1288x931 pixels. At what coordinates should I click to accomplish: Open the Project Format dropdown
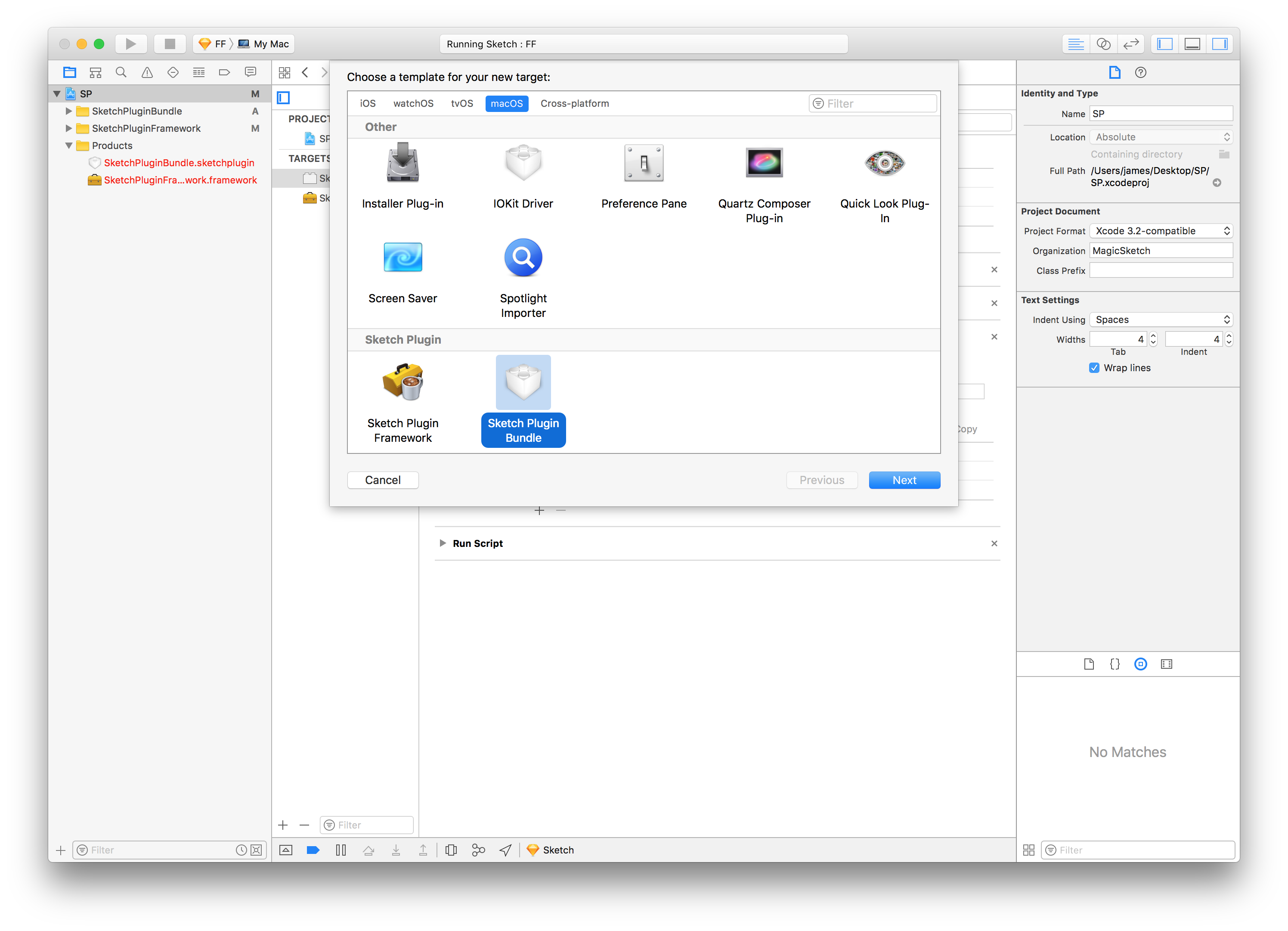pos(1161,231)
